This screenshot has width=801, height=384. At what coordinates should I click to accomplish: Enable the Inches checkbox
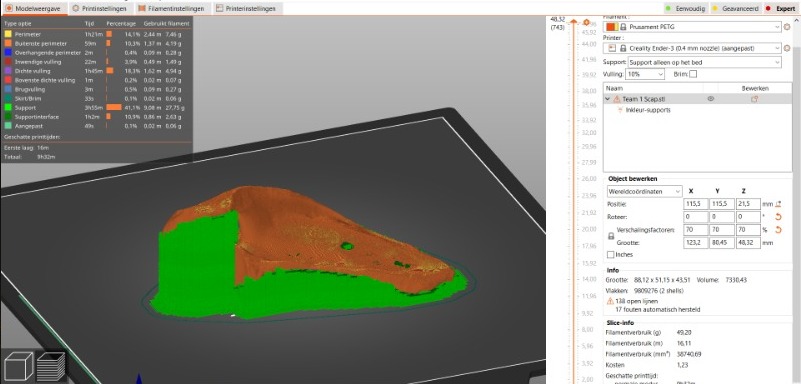610,254
